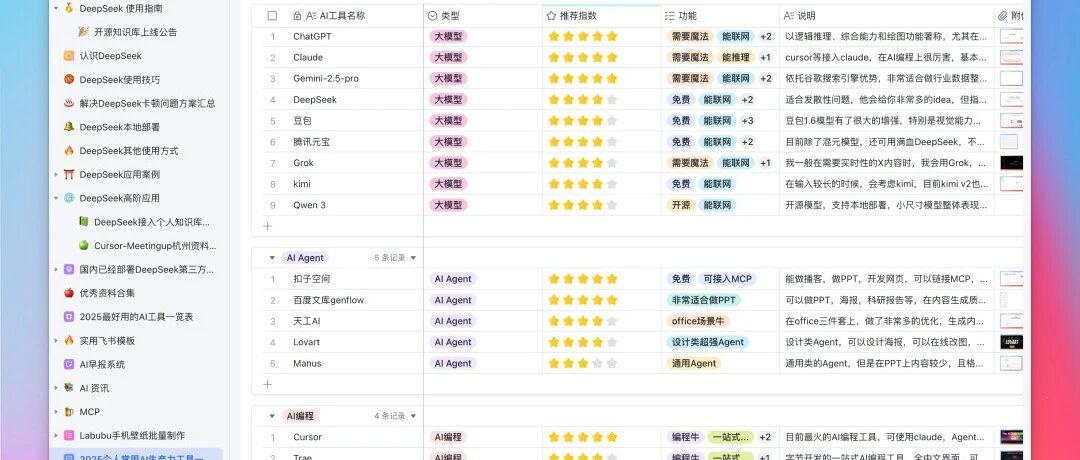Click the purple table icon of 2025最好用的AI工具一览表
Image resolution: width=1080 pixels, height=460 pixels.
tap(69, 317)
